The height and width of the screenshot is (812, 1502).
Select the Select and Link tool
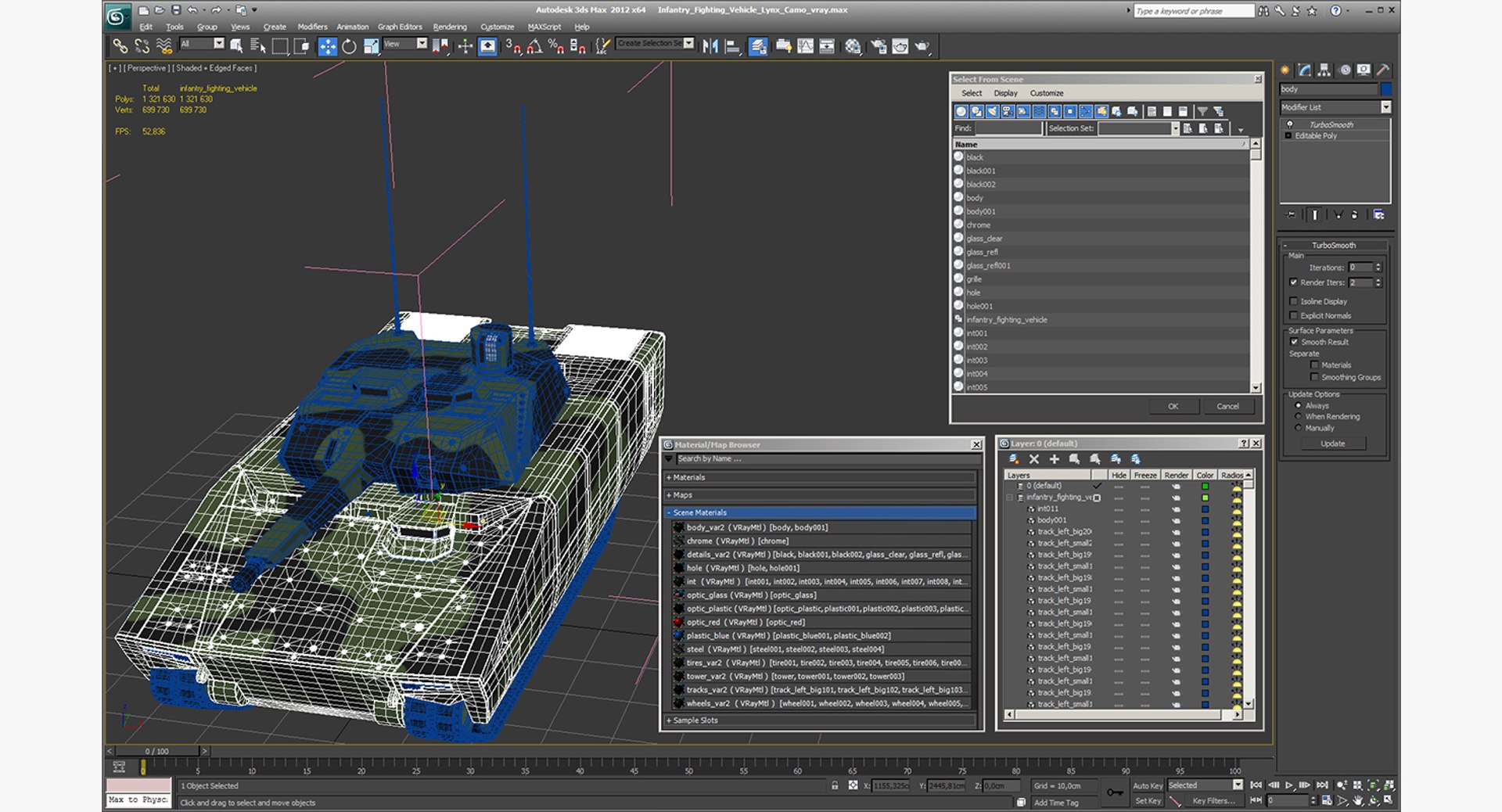pyautogui.click(x=120, y=46)
